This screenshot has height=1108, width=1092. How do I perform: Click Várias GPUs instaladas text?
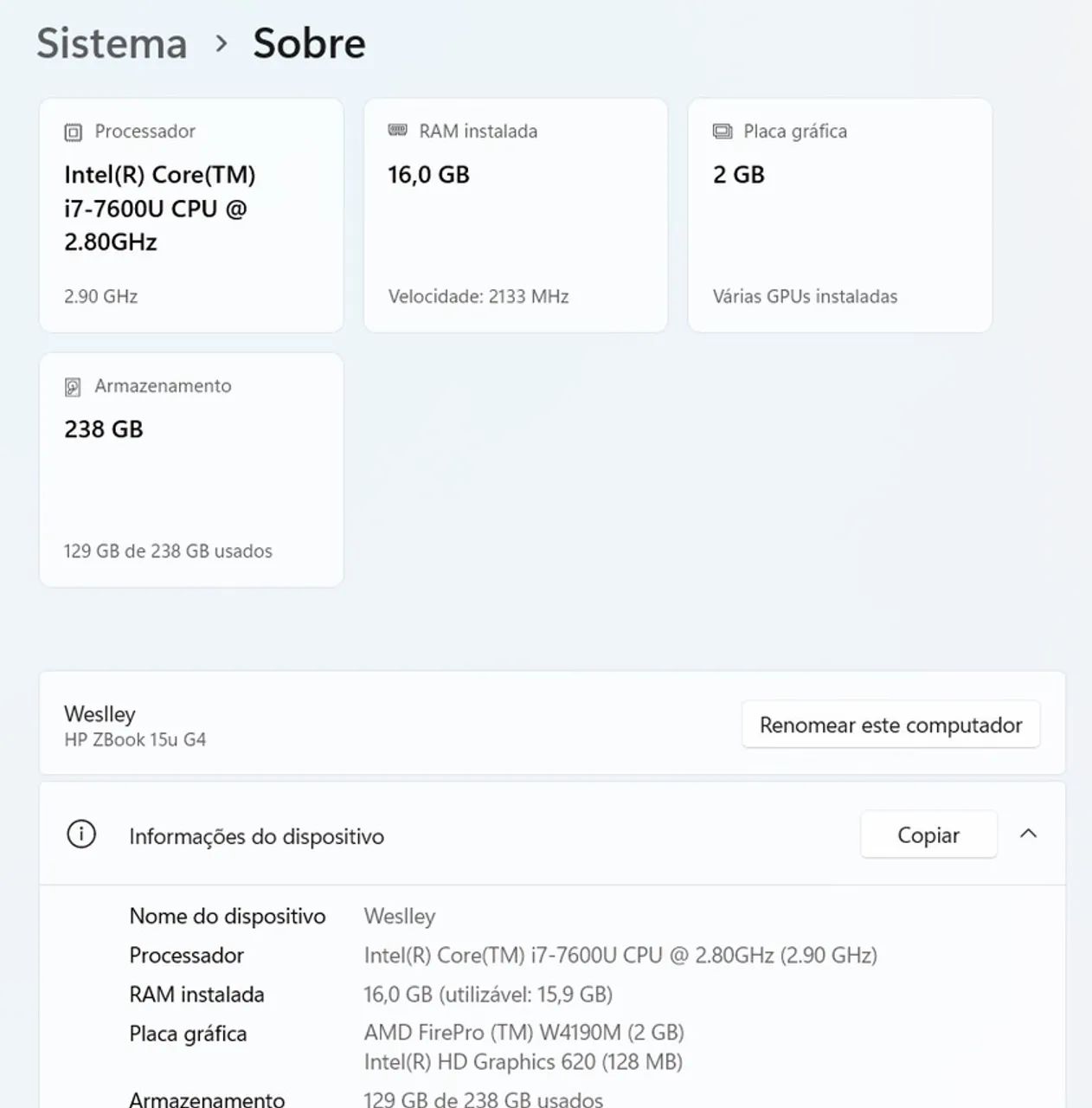pos(805,296)
